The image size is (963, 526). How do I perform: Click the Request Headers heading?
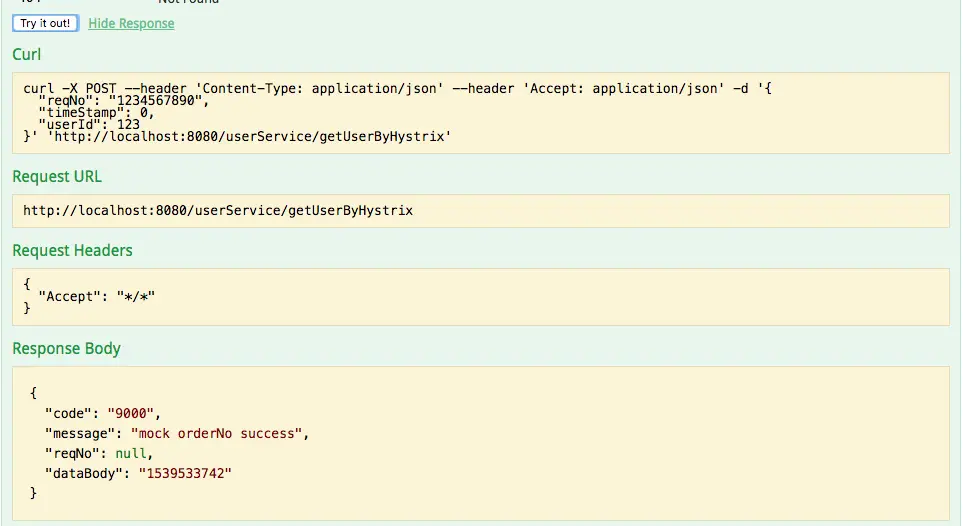coord(72,250)
